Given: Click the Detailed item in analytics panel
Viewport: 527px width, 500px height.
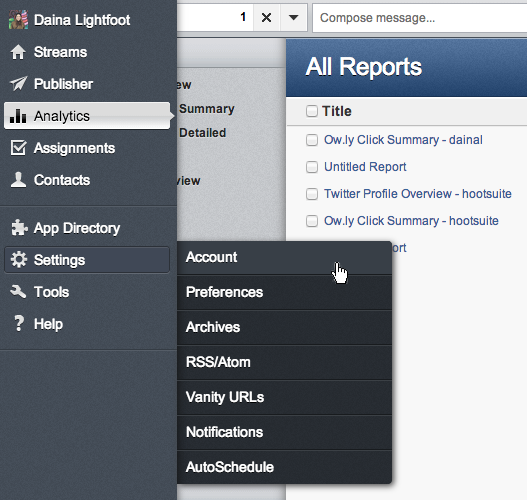Looking at the screenshot, I should (202, 133).
